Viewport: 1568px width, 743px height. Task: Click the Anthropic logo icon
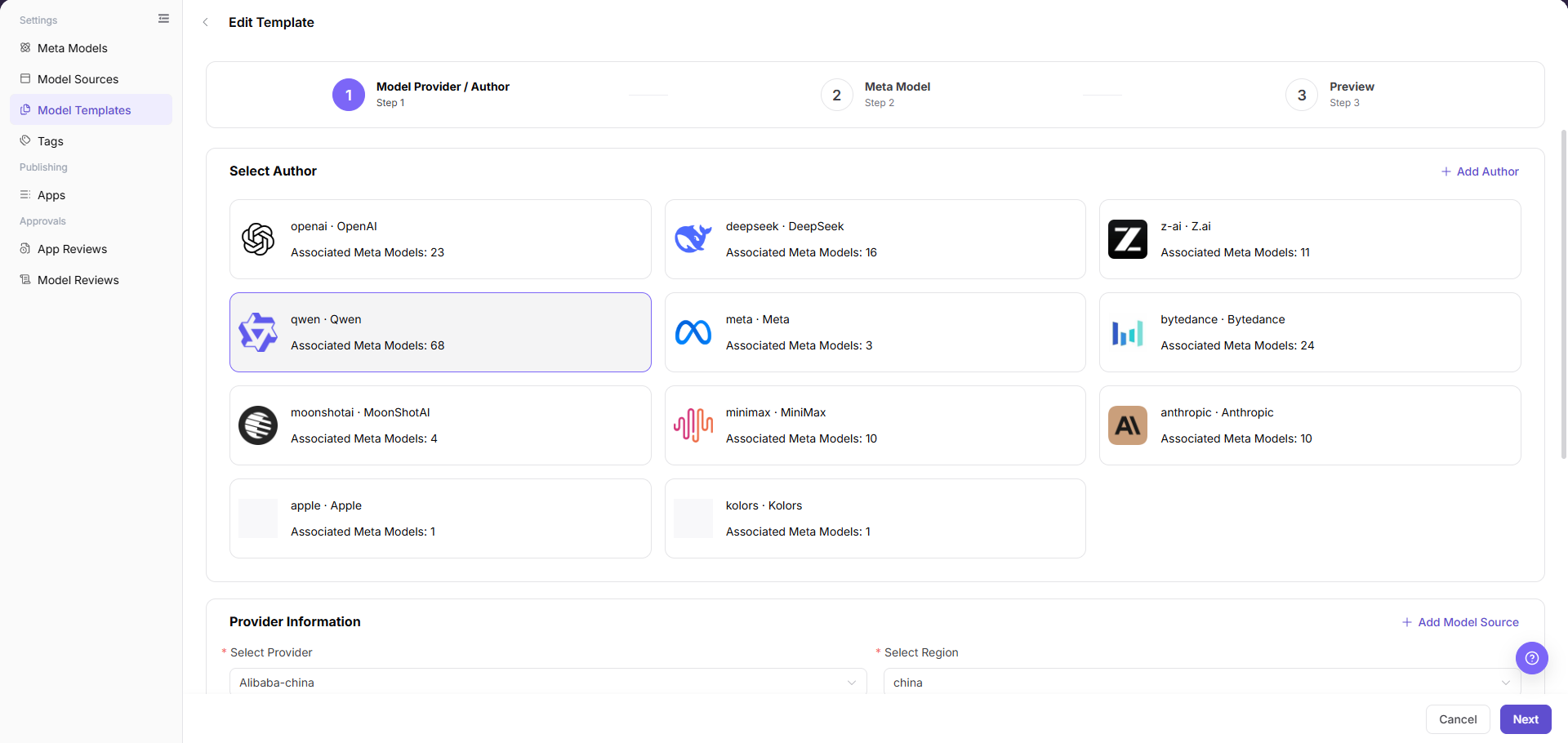pos(1128,425)
